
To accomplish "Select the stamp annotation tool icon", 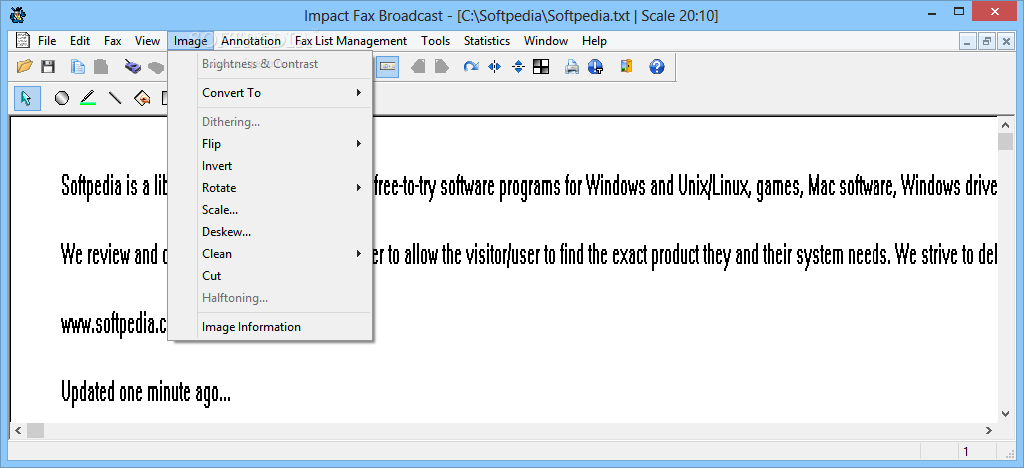I will coord(142,98).
